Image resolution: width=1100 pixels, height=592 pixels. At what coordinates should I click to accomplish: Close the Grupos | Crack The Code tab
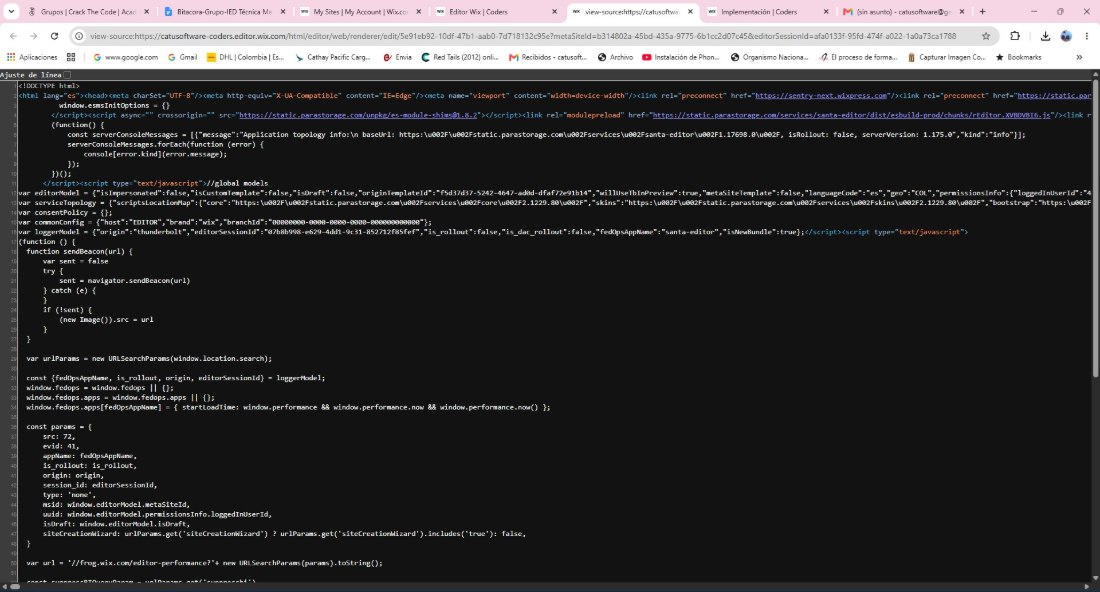pyautogui.click(x=146, y=12)
